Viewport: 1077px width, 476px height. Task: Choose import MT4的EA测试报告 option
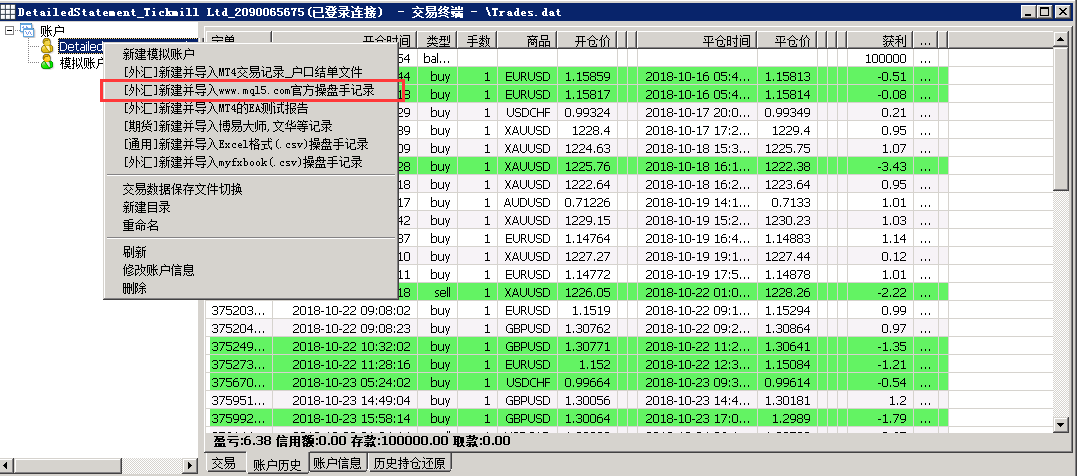tap(215, 108)
